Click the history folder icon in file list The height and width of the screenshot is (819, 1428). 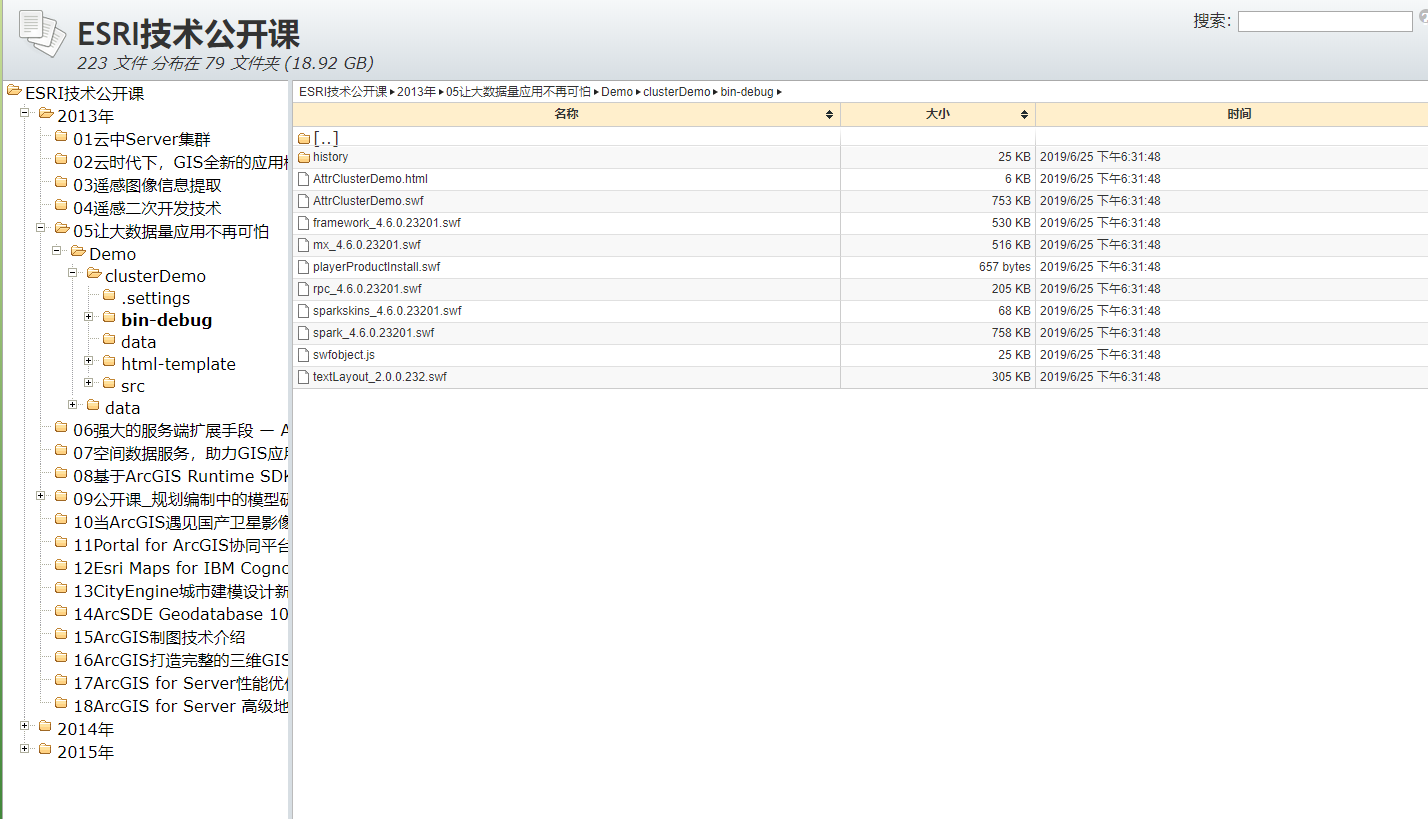[304, 157]
